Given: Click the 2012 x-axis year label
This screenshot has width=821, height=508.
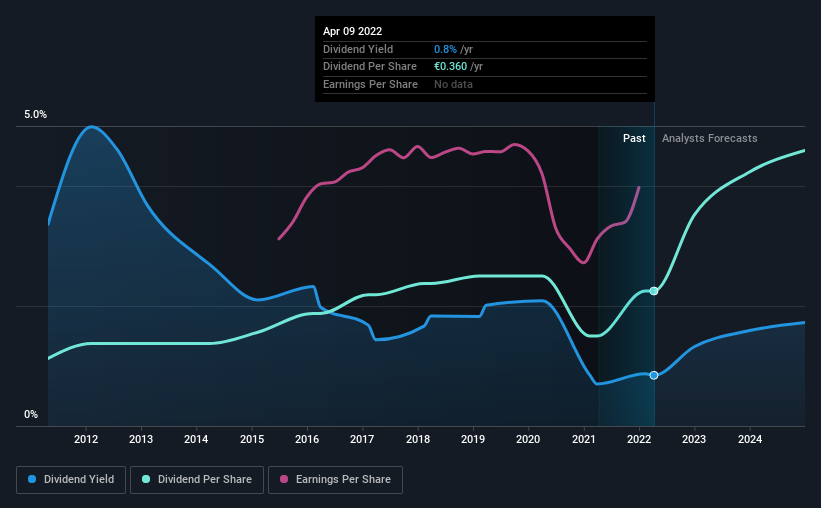Looking at the screenshot, I should (86, 439).
